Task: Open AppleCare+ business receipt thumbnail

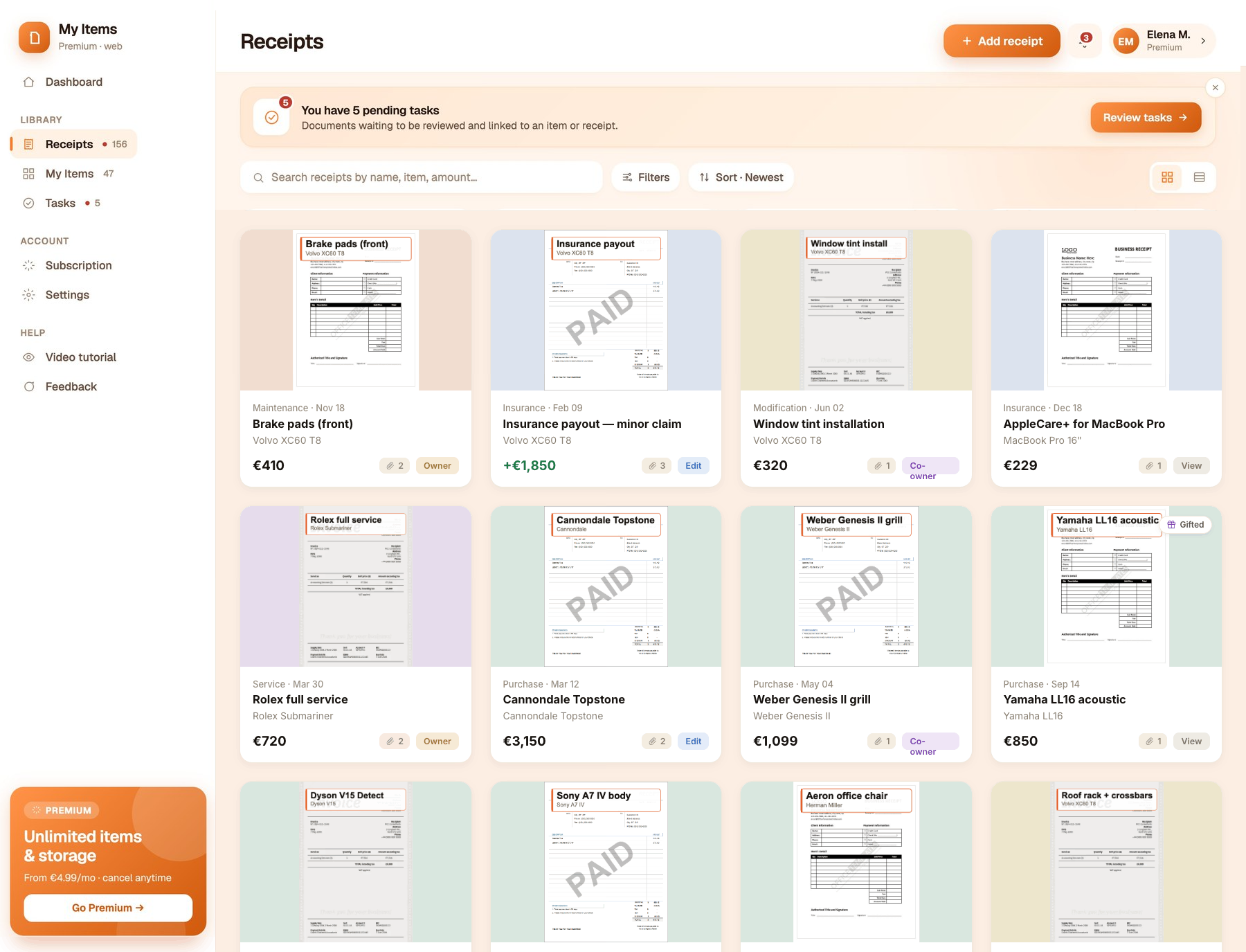Action: point(1106,310)
